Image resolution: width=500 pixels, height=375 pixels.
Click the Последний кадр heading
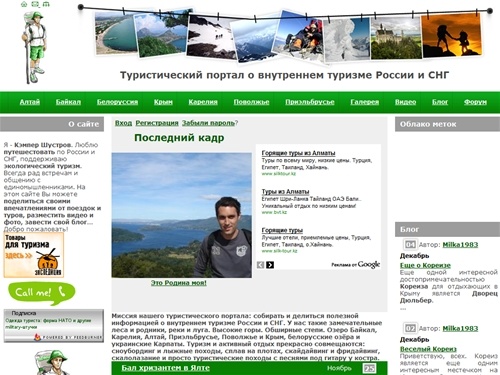pos(179,138)
